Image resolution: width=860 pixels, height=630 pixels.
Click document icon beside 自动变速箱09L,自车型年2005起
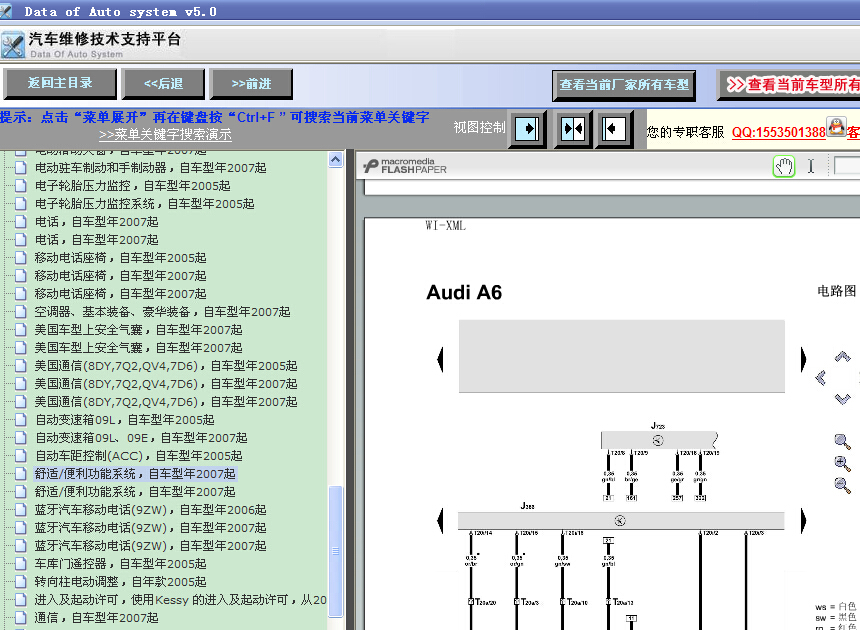point(20,420)
